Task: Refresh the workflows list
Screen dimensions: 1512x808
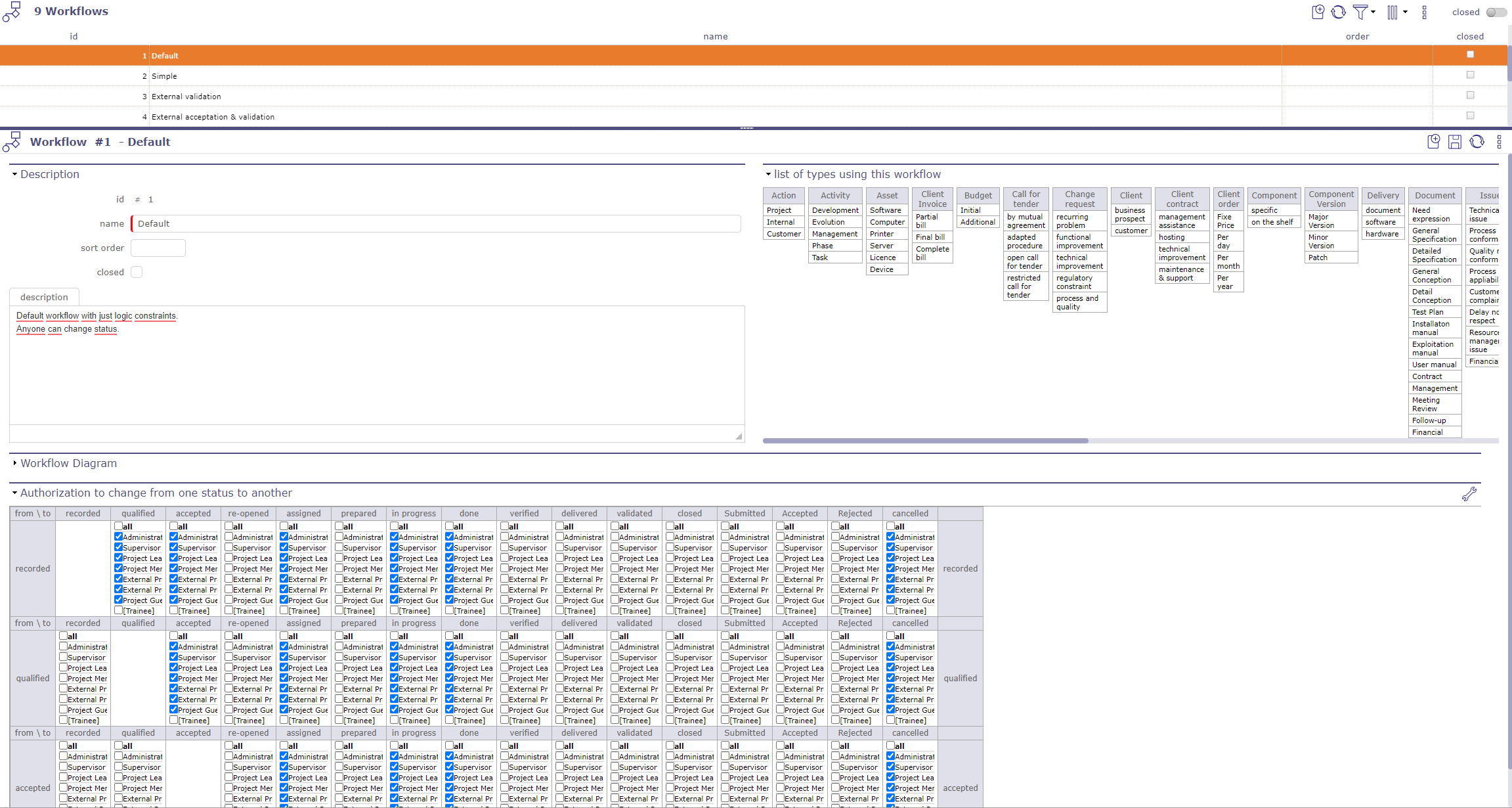Action: 1339,12
